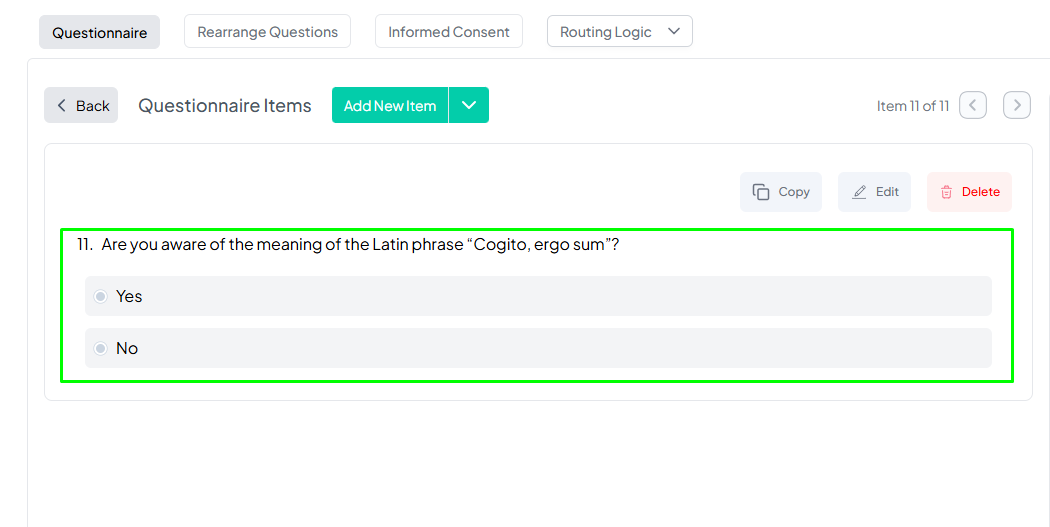Open the Rearrange Questions tab

(x=267, y=31)
